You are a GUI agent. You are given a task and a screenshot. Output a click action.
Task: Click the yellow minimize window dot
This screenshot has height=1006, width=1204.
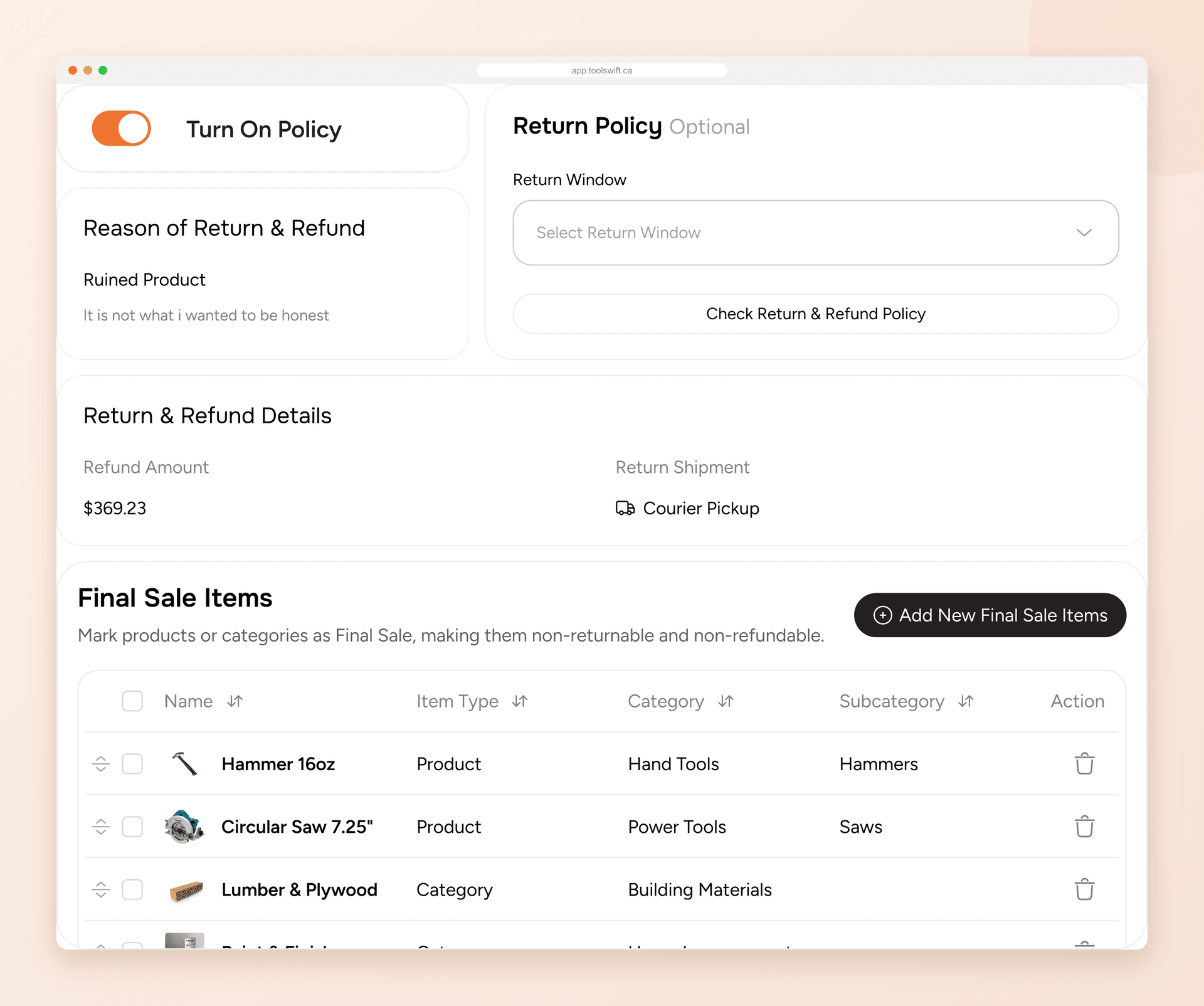tap(88, 70)
